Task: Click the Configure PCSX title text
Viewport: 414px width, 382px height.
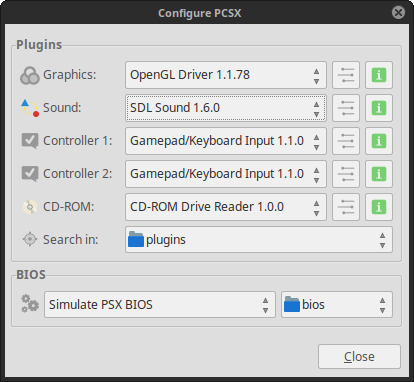Action: (199, 13)
